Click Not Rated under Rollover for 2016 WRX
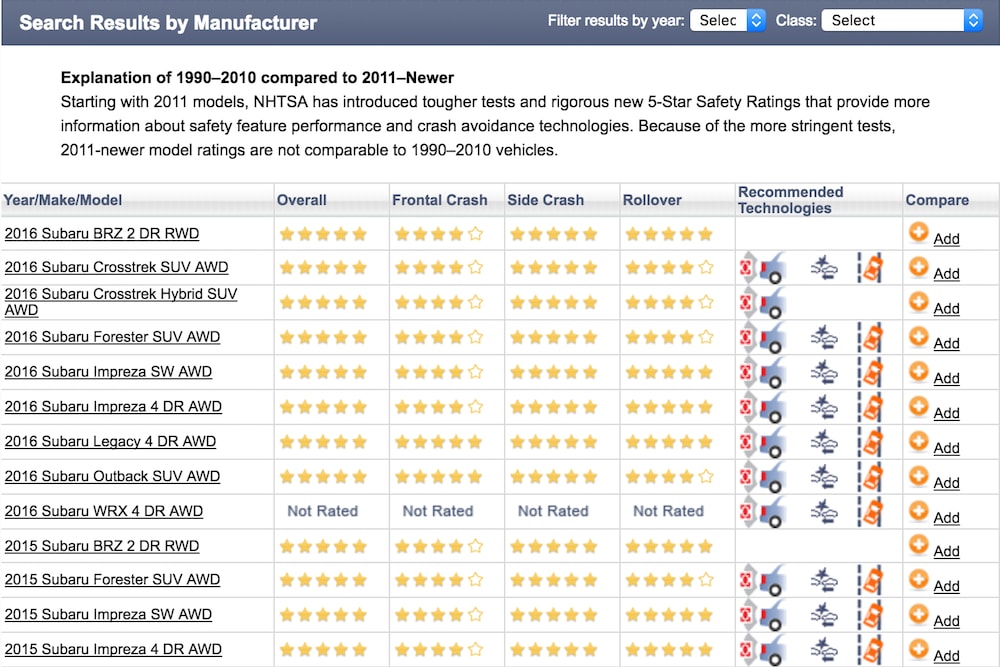This screenshot has width=1000, height=667. [668, 511]
